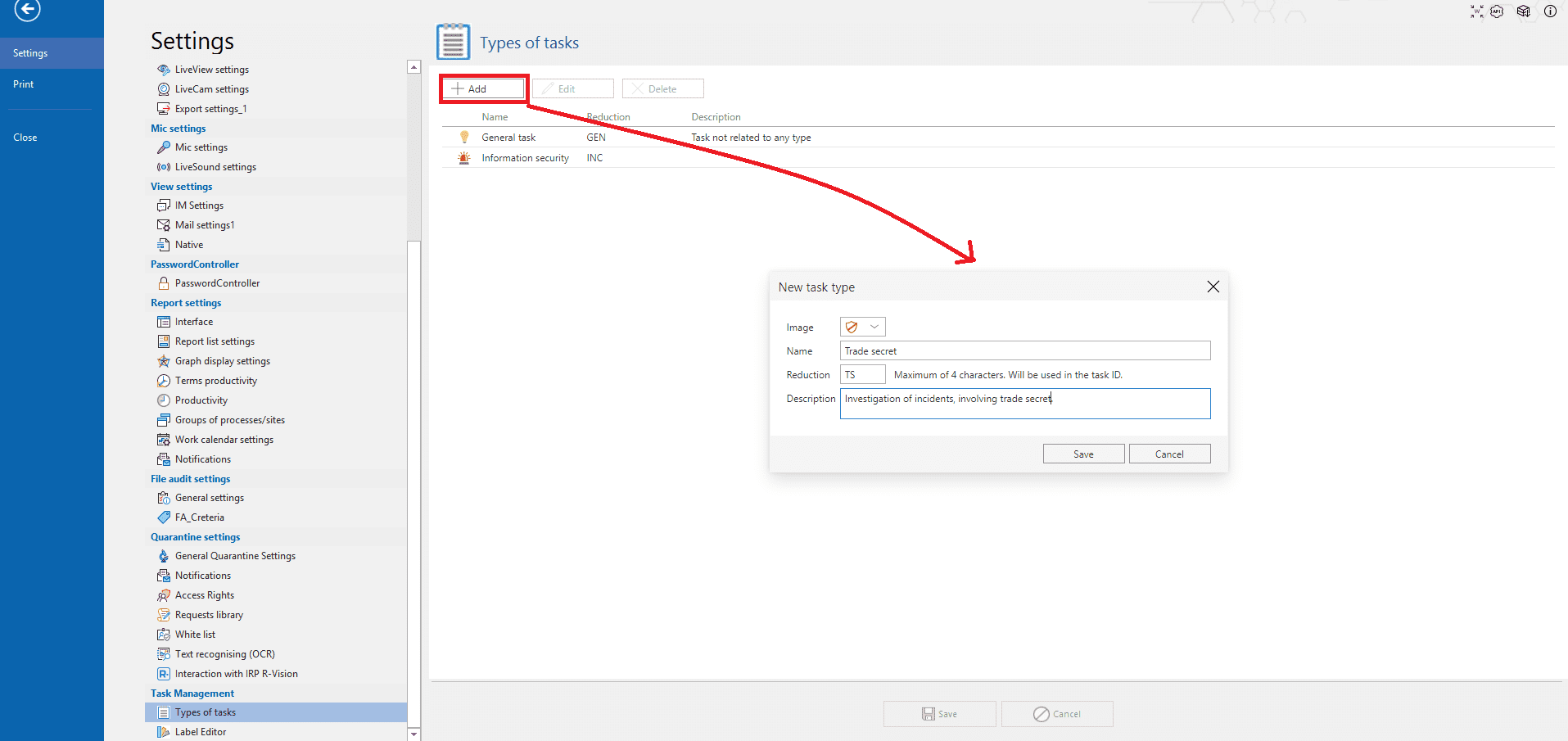Click the Quarantine settings section header
Image resolution: width=1568 pixels, height=741 pixels.
click(x=196, y=537)
